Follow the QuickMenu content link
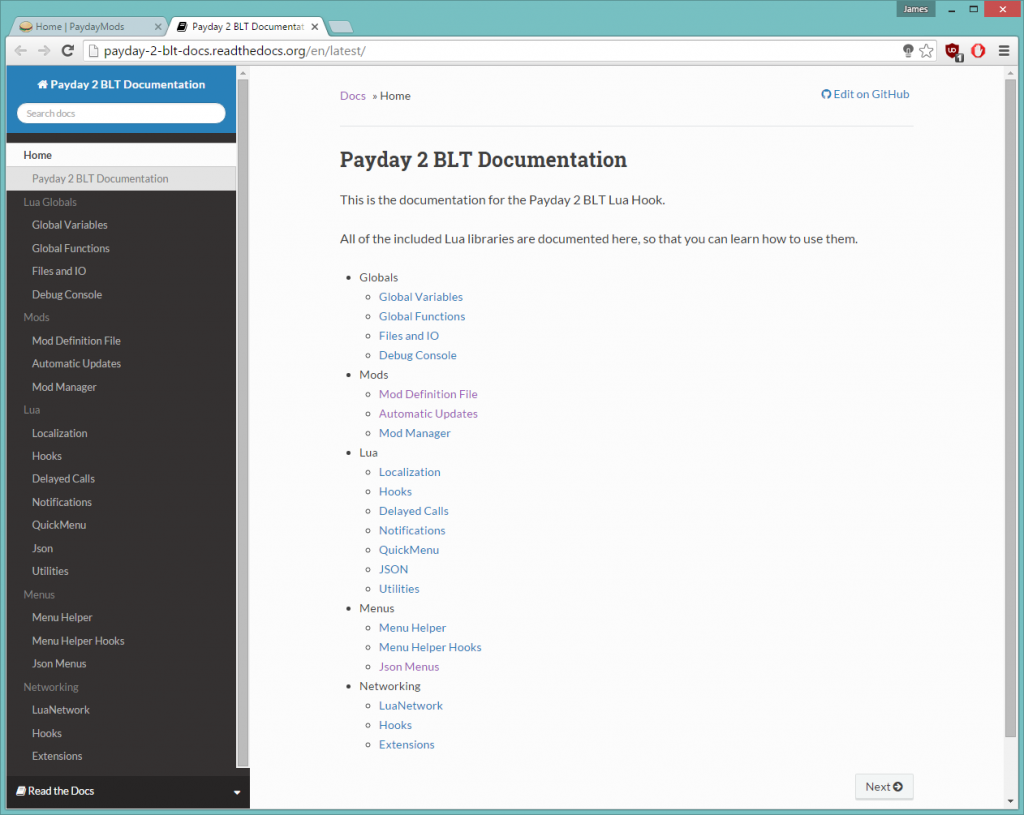The width and height of the screenshot is (1024, 815). pyautogui.click(x=409, y=550)
